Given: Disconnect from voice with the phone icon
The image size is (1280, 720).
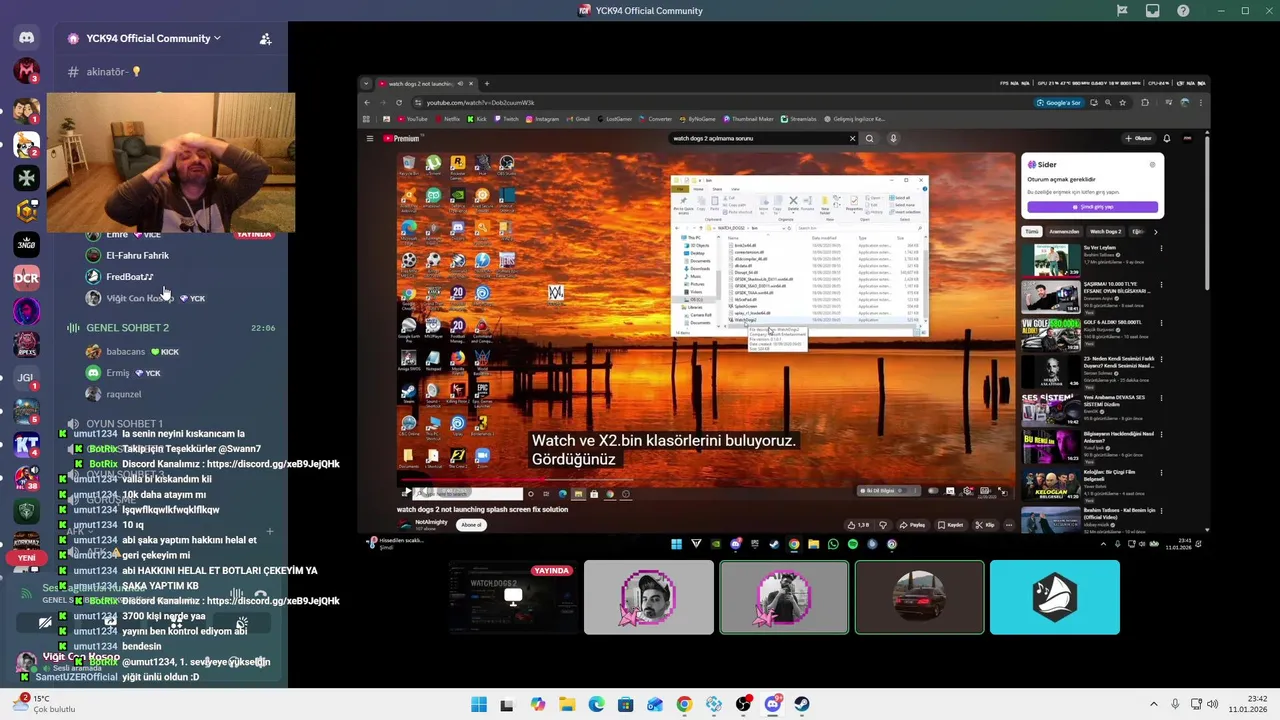Looking at the screenshot, I should tap(260, 594).
